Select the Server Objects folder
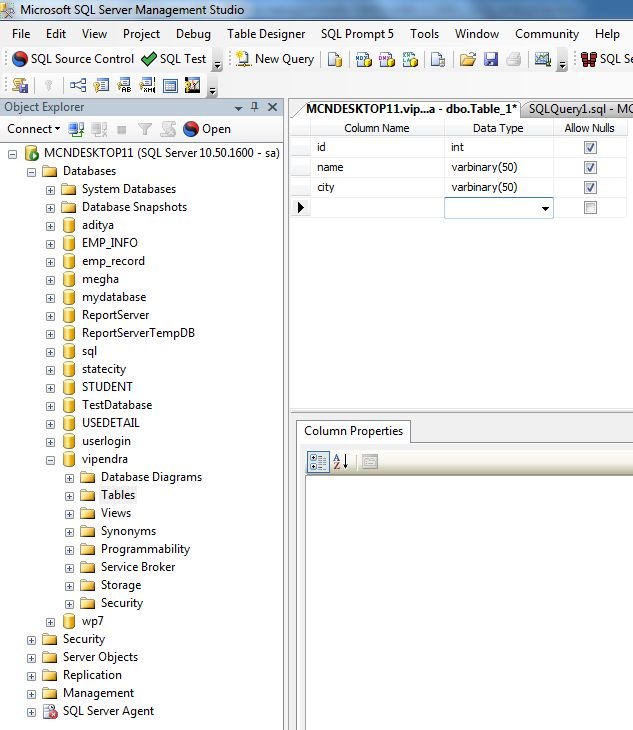Screen dimensions: 633x730 coord(101,657)
